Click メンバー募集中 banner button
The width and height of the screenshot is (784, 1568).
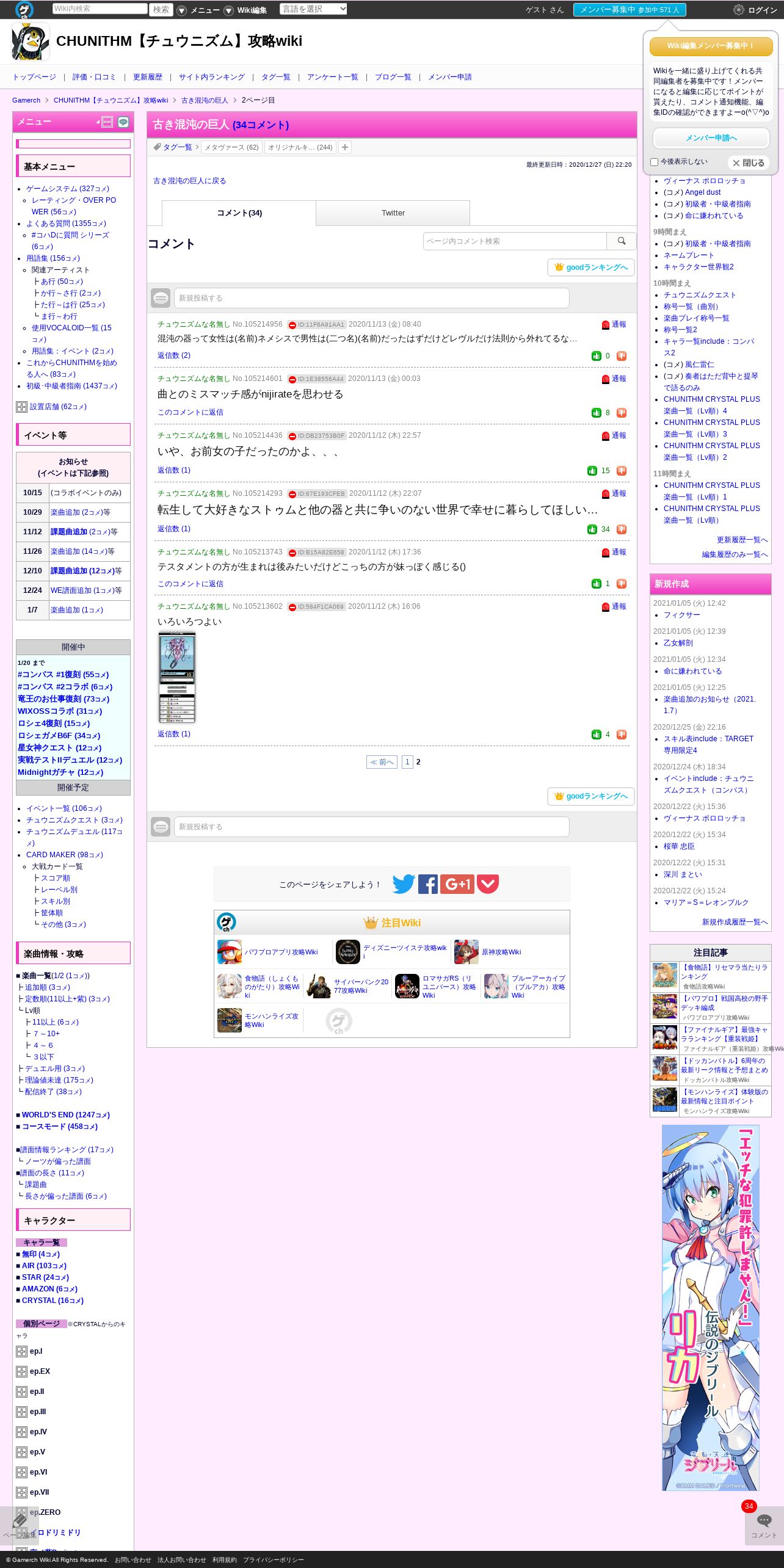pos(630,10)
